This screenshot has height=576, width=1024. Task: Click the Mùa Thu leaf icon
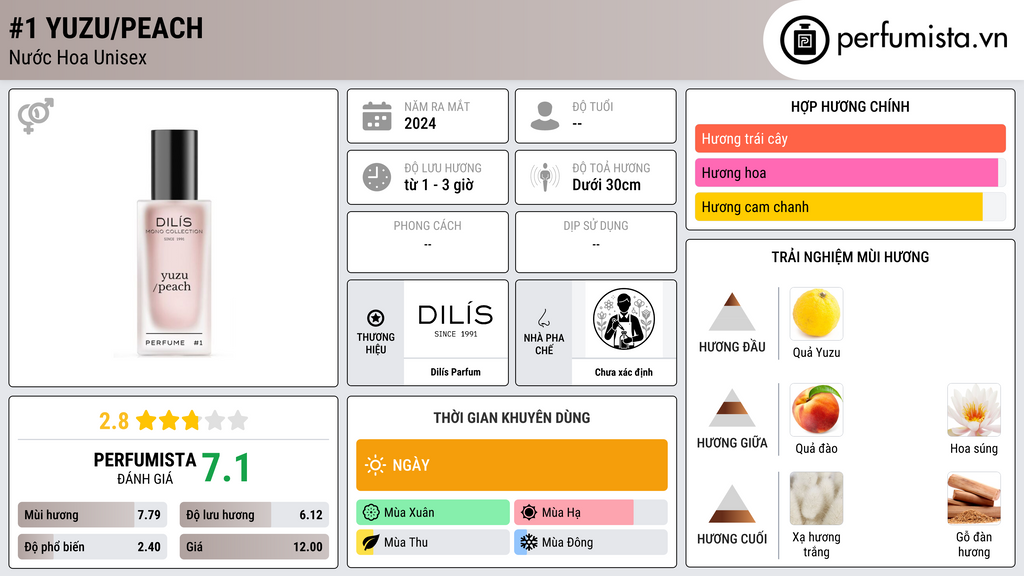pyautogui.click(x=371, y=542)
